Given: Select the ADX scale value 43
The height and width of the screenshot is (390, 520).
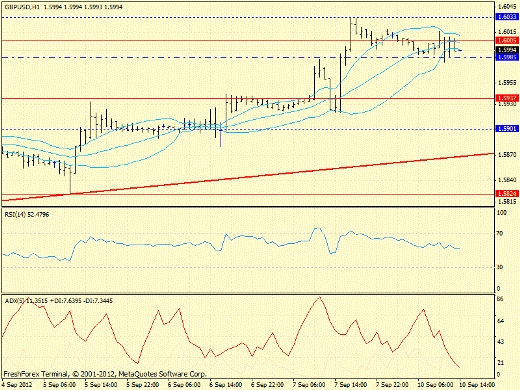Looking at the screenshot, I should (x=500, y=342).
